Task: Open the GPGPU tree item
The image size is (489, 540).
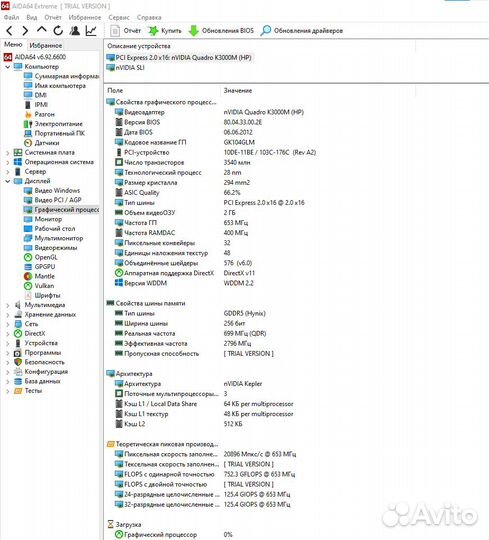Action: [39, 267]
